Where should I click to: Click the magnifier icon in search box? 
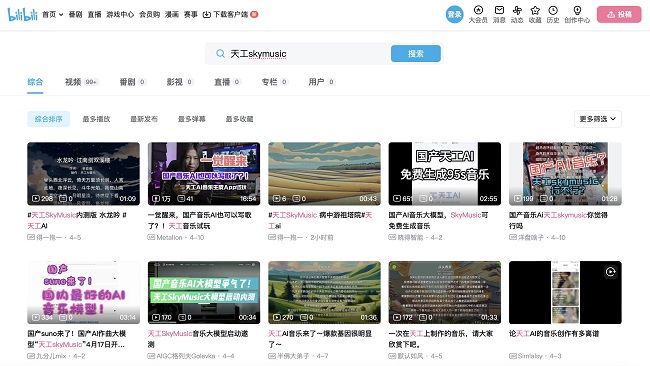pyautogui.click(x=221, y=53)
